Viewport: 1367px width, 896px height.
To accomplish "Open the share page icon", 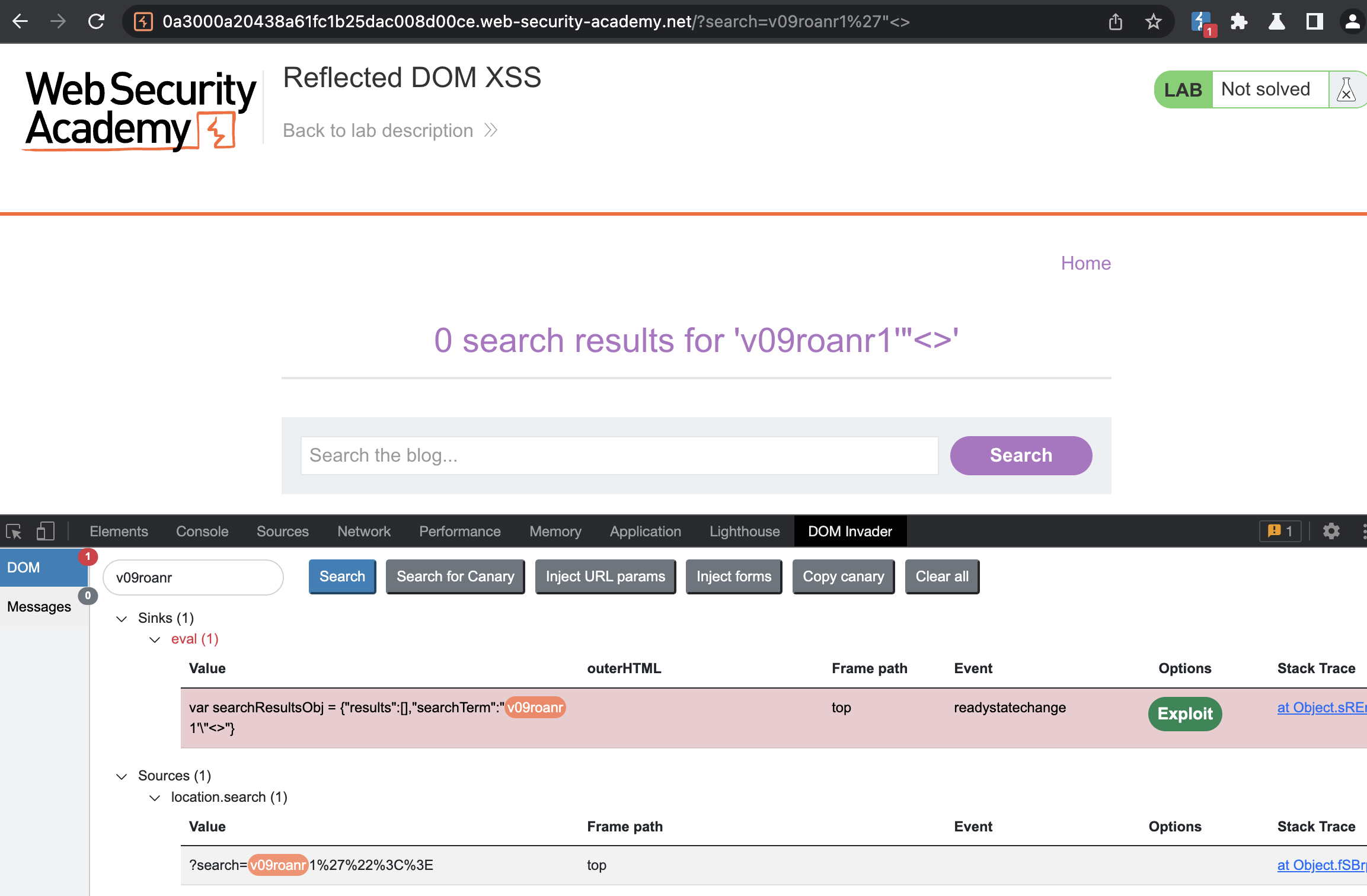I will pyautogui.click(x=1115, y=22).
